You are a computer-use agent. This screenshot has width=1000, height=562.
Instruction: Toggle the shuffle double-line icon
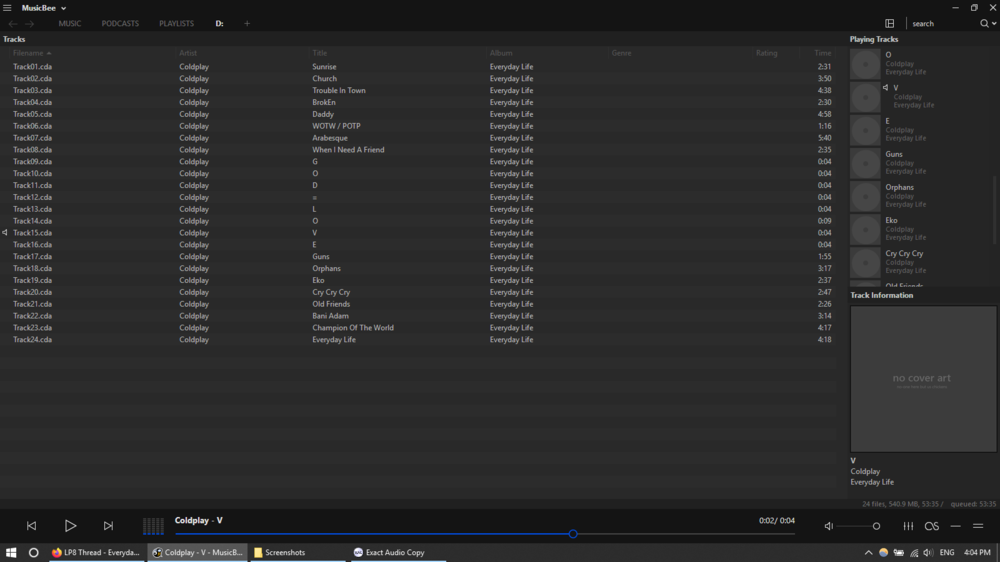click(978, 526)
